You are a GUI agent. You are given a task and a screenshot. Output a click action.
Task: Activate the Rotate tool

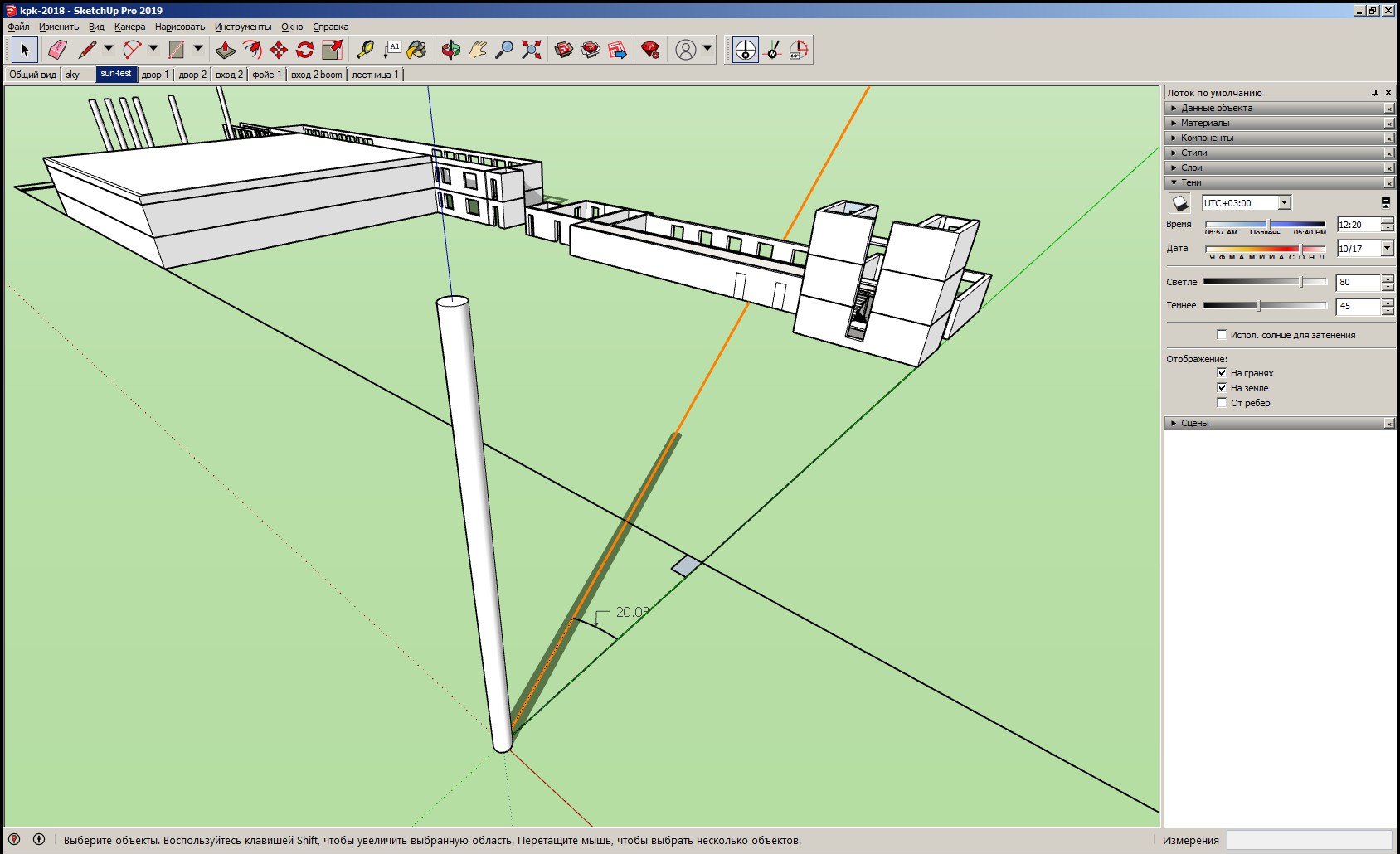pyautogui.click(x=304, y=50)
